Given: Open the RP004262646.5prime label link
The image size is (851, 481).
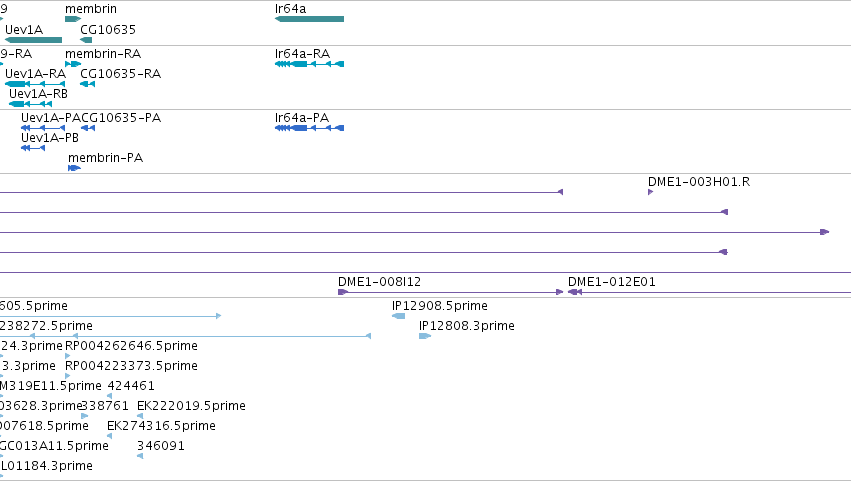Looking at the screenshot, I should 131,346.
